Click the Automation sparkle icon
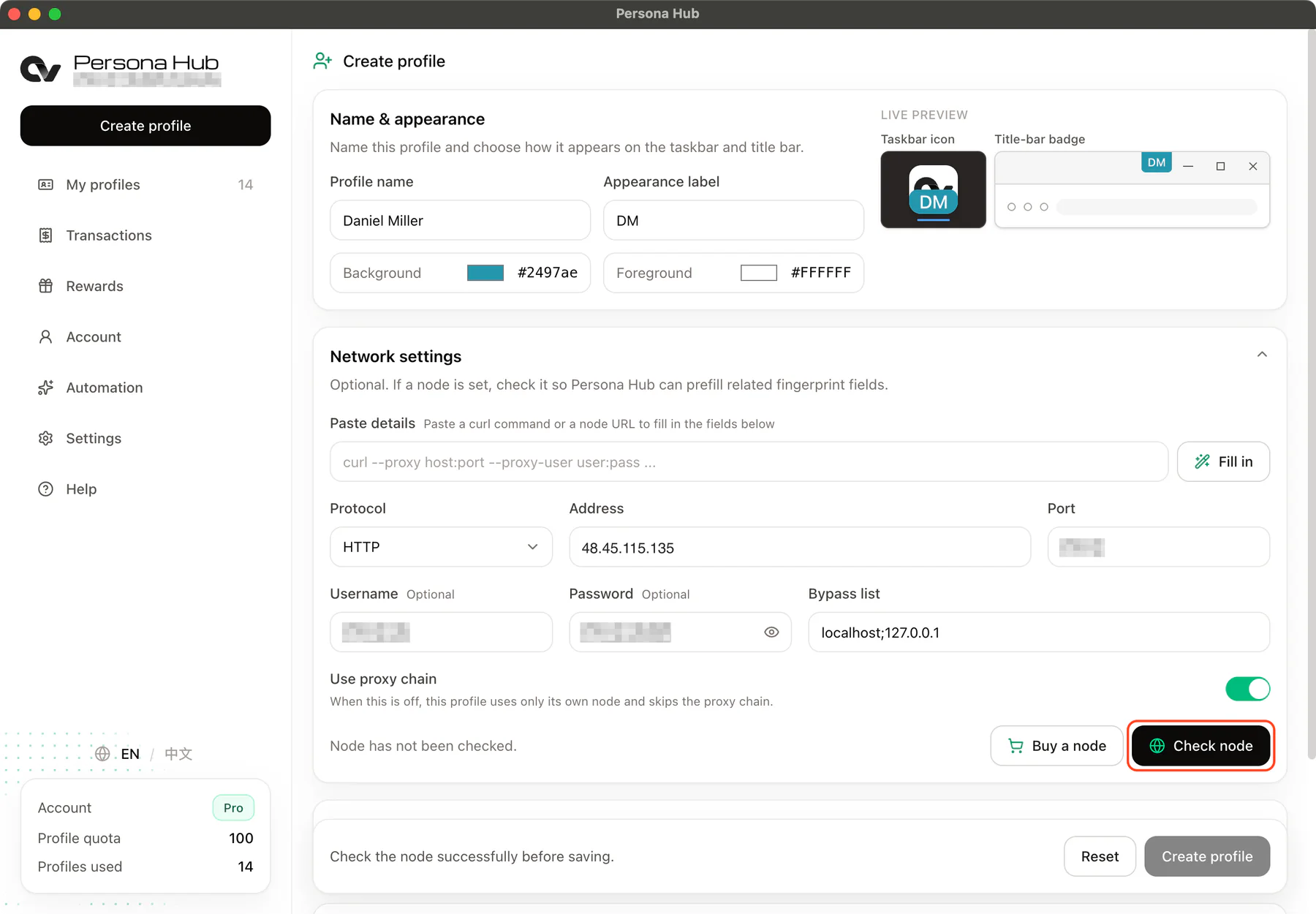The height and width of the screenshot is (914, 1316). coord(45,388)
